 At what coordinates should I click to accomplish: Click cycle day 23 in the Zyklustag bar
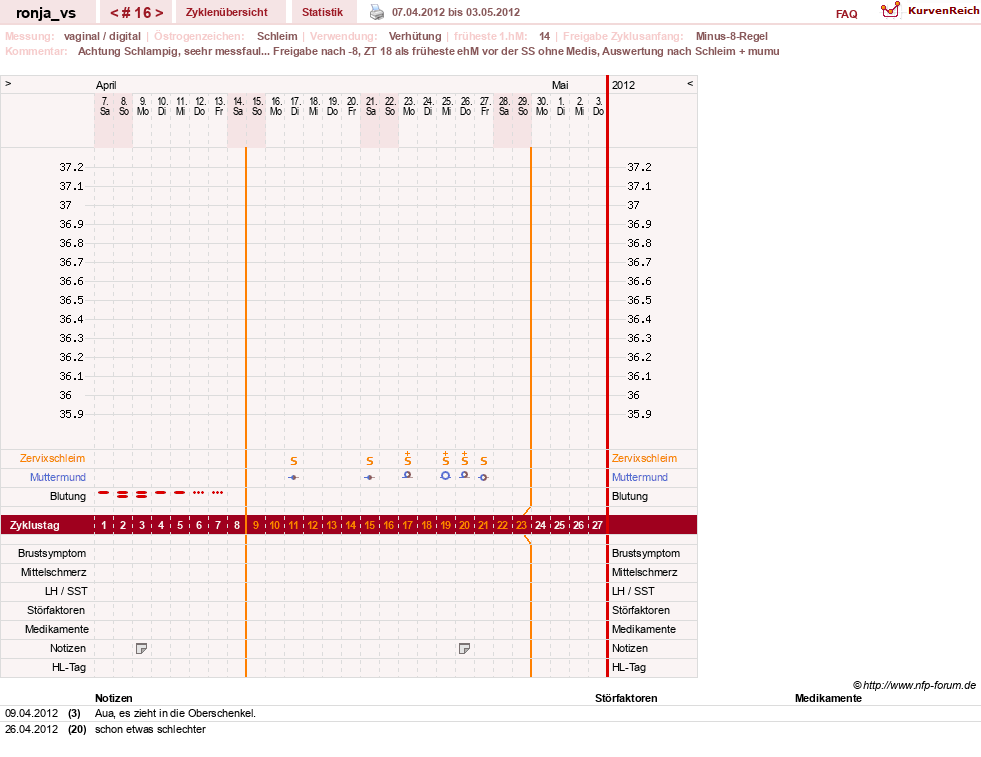[521, 525]
